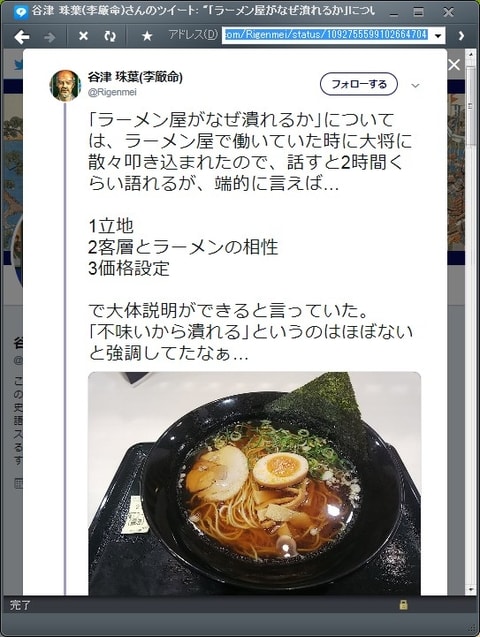
Task: Click the scrollbar down arrow
Action: coord(471,589)
